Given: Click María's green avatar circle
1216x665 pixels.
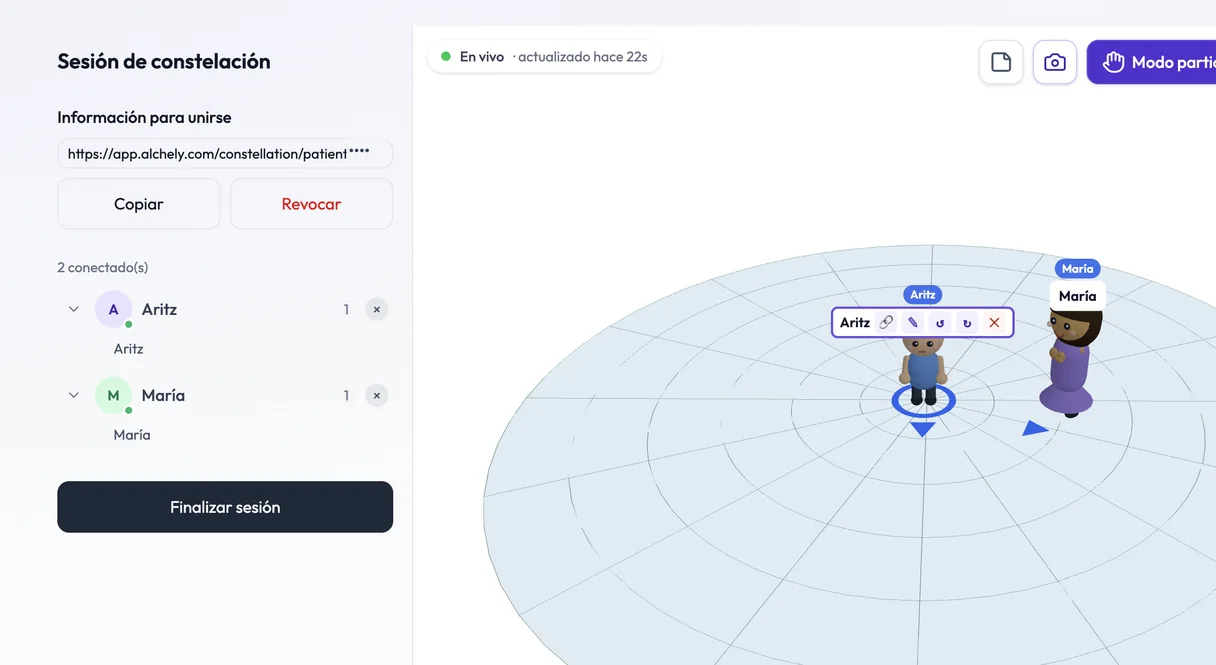Looking at the screenshot, I should click(x=113, y=396).
